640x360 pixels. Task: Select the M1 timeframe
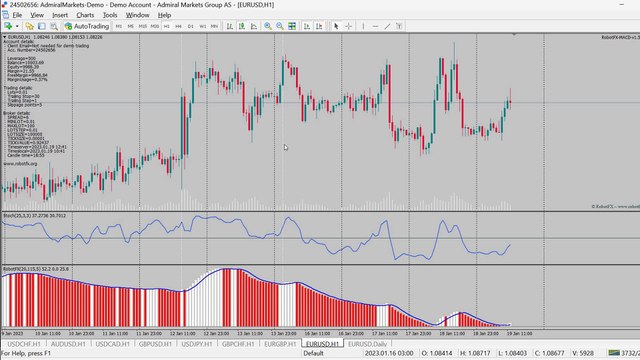(x=119, y=26)
